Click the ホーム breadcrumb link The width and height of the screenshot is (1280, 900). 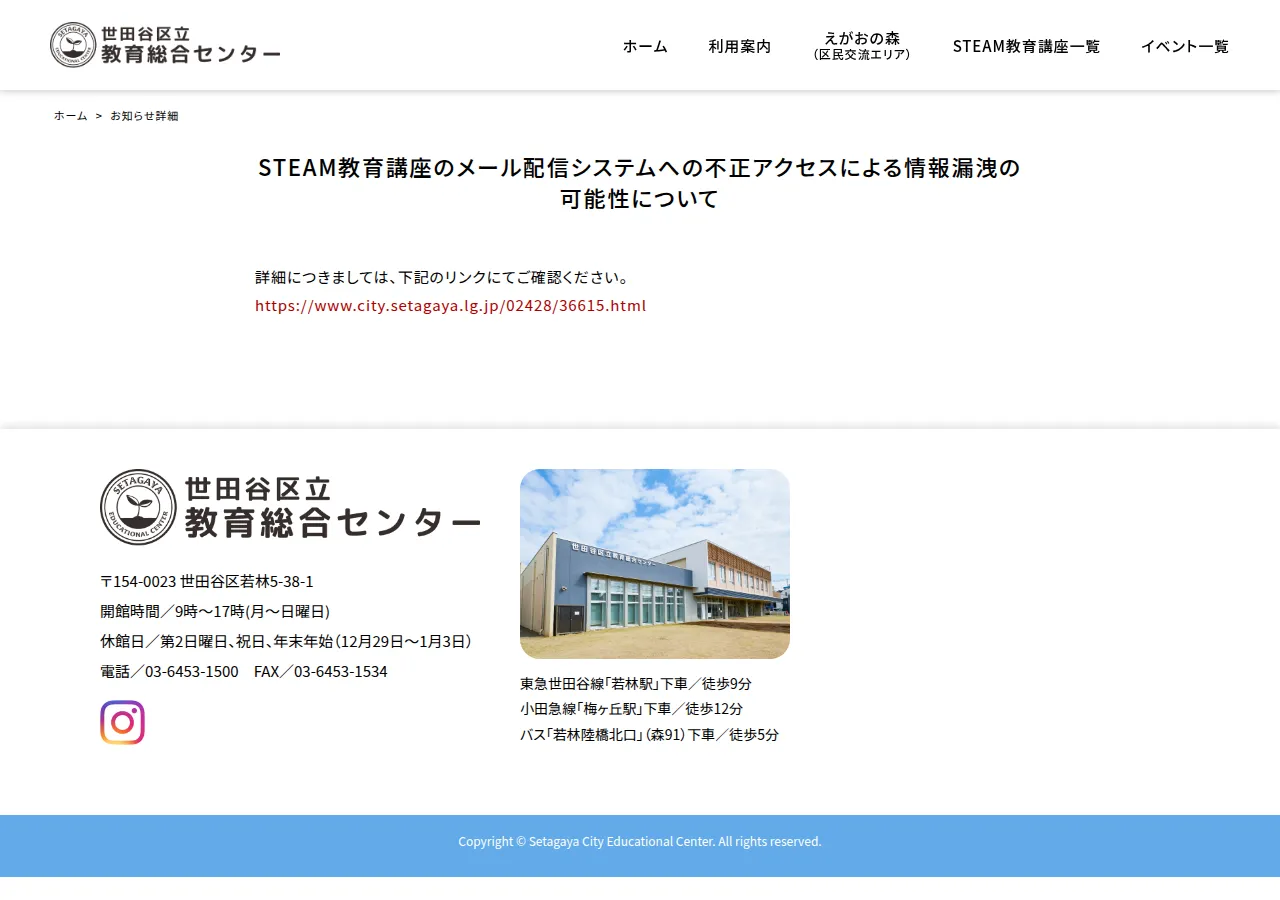71,116
